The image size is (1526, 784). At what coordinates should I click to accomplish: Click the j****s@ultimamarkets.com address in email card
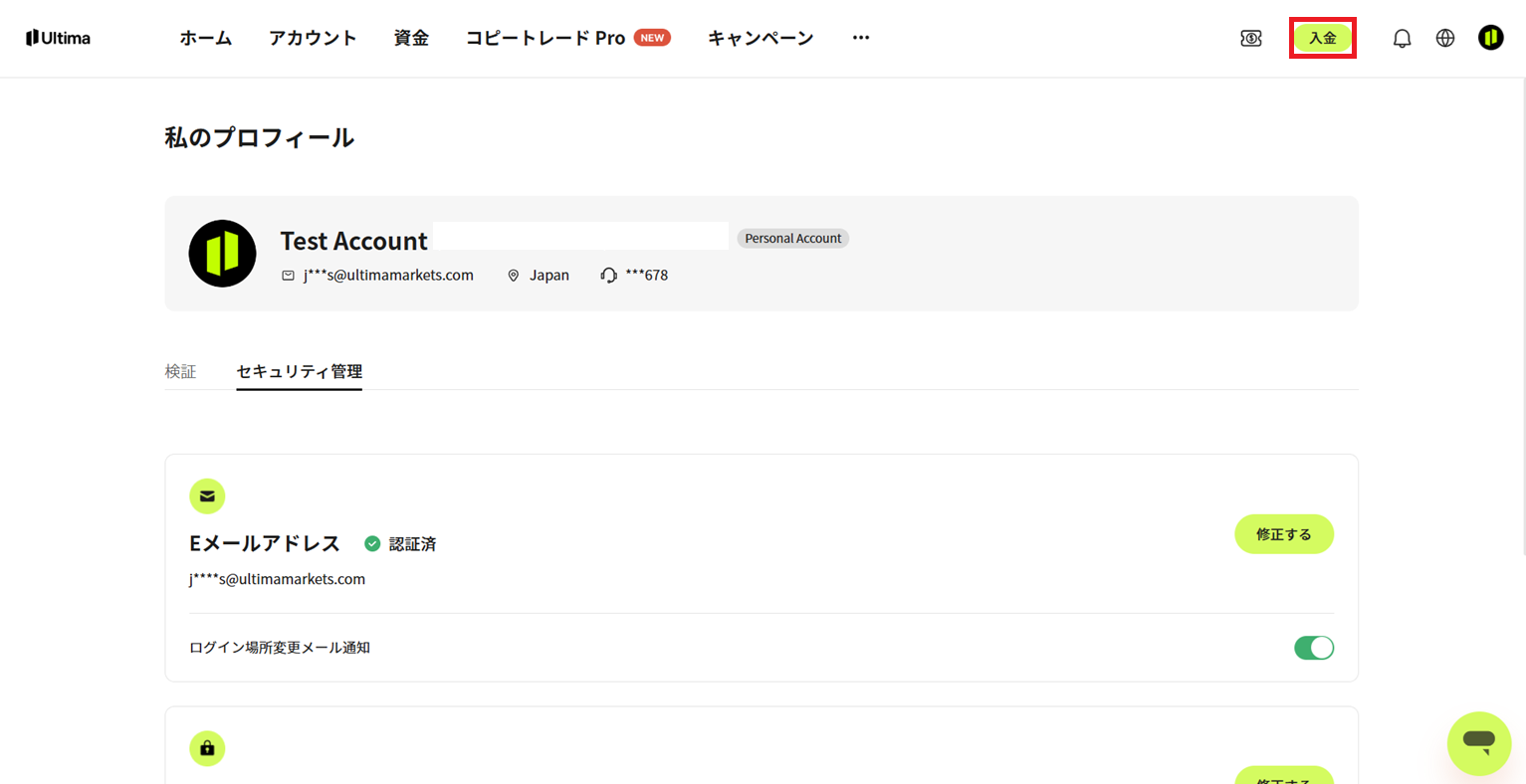[277, 579]
